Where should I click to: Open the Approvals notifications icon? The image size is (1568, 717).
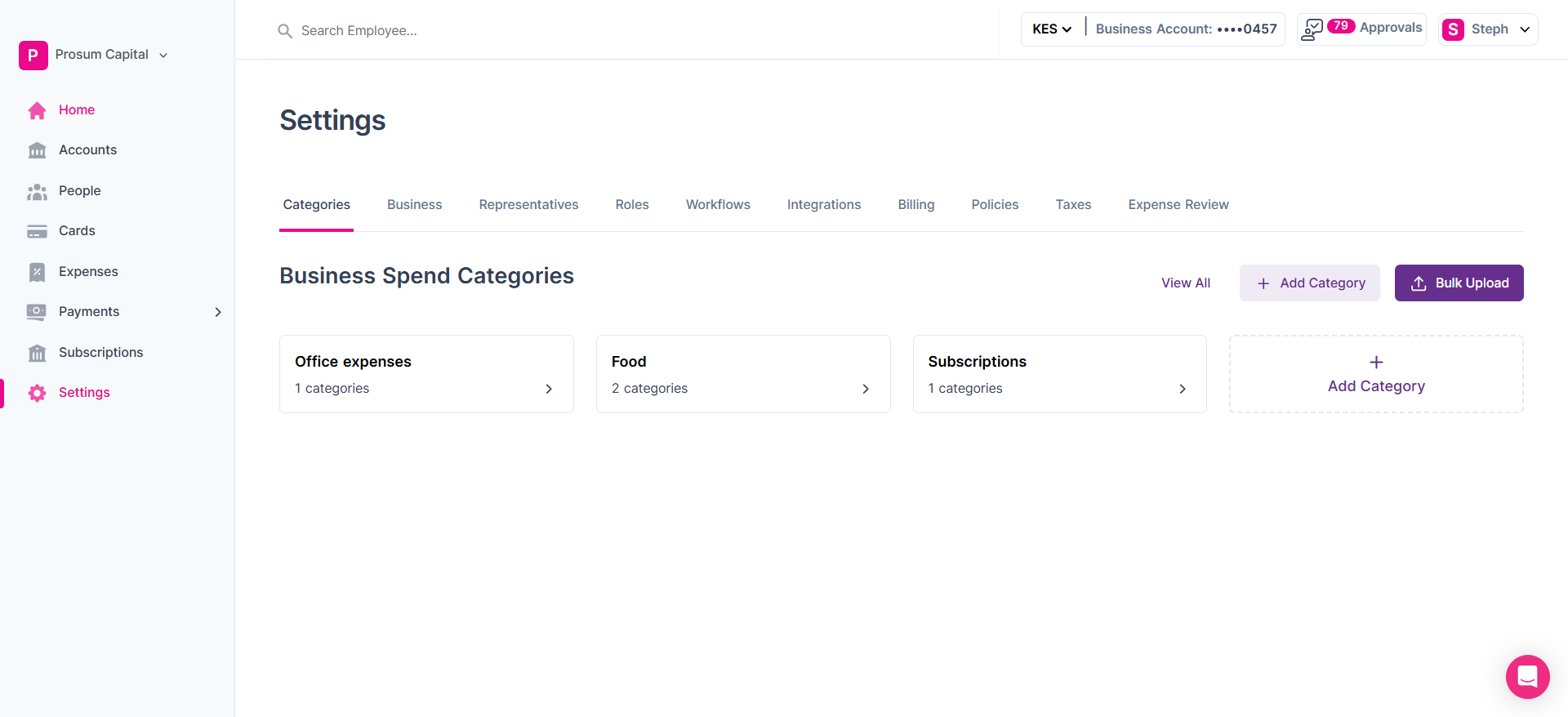1312,29
